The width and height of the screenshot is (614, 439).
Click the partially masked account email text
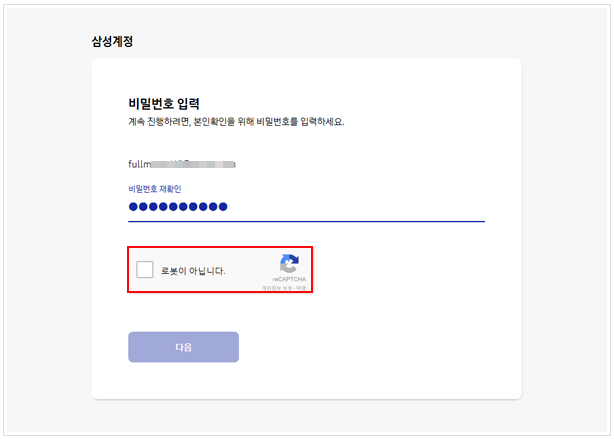click(x=182, y=164)
